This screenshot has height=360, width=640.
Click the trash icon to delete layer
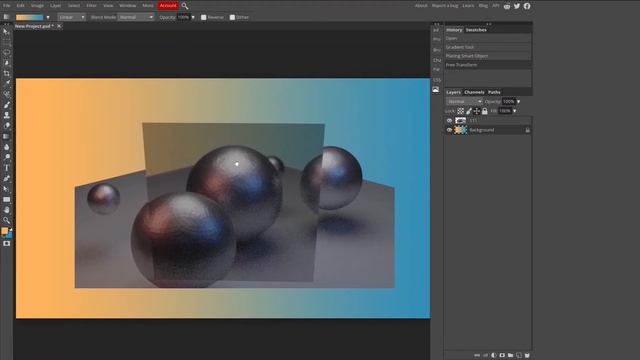527,356
